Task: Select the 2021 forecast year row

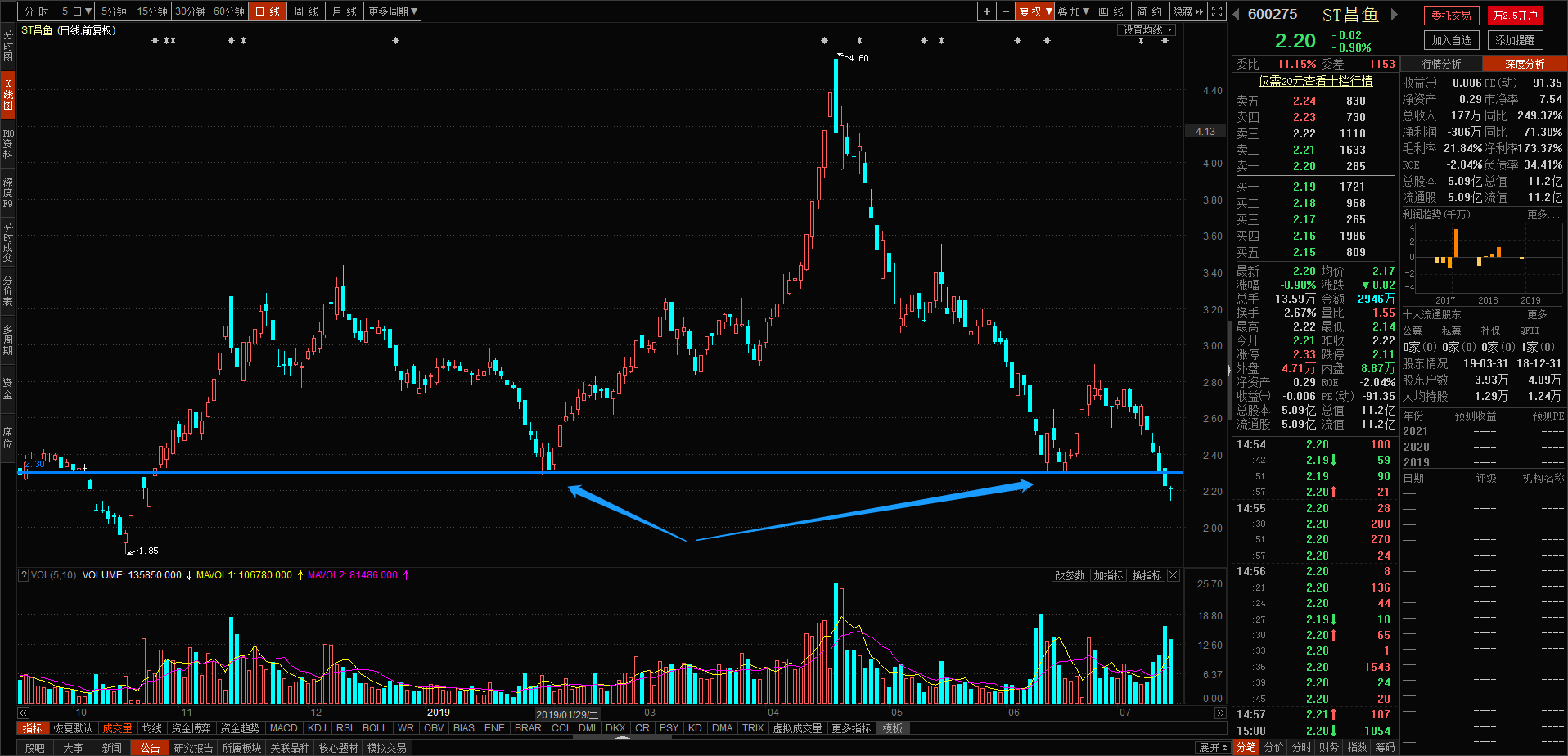Action: [1484, 431]
